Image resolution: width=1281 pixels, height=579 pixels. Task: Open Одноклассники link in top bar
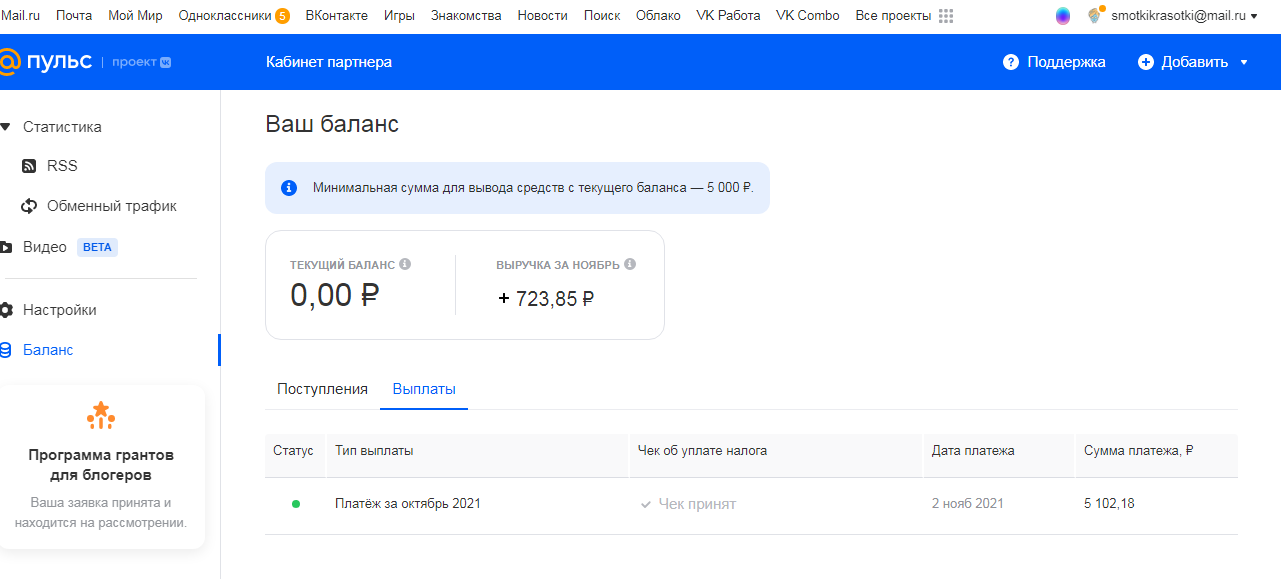click(x=225, y=16)
